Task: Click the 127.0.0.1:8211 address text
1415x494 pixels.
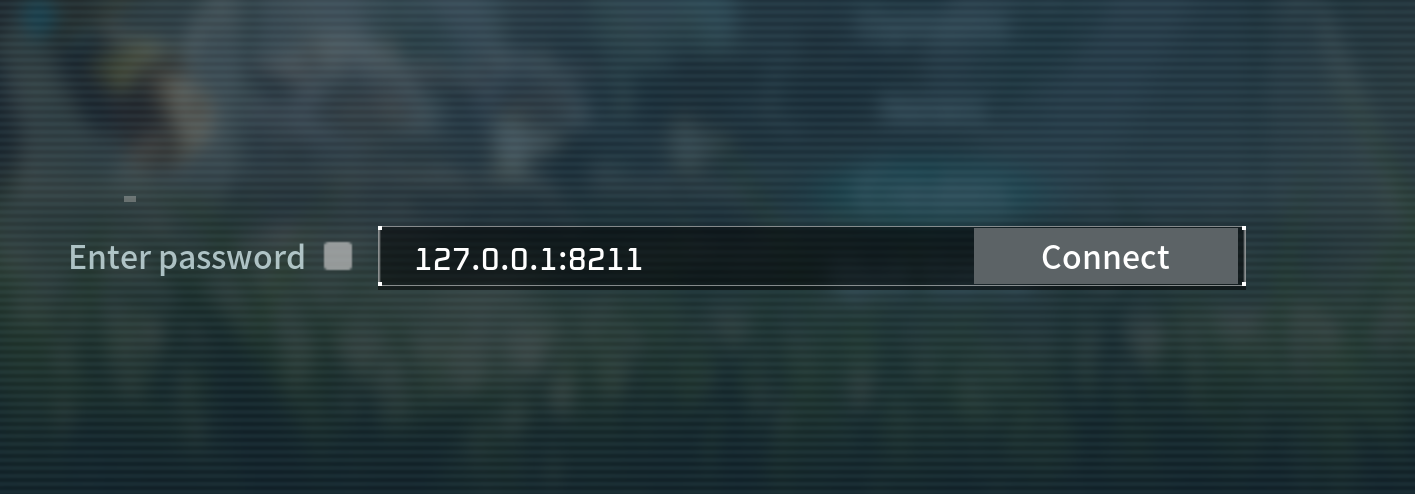Action: coord(528,260)
